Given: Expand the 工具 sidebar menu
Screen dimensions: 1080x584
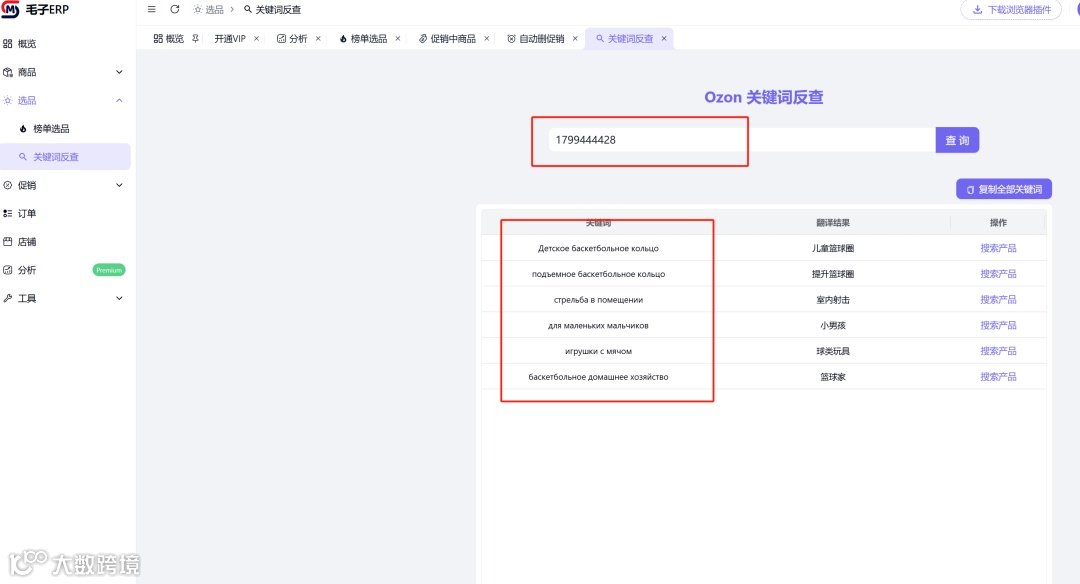Looking at the screenshot, I should point(65,298).
